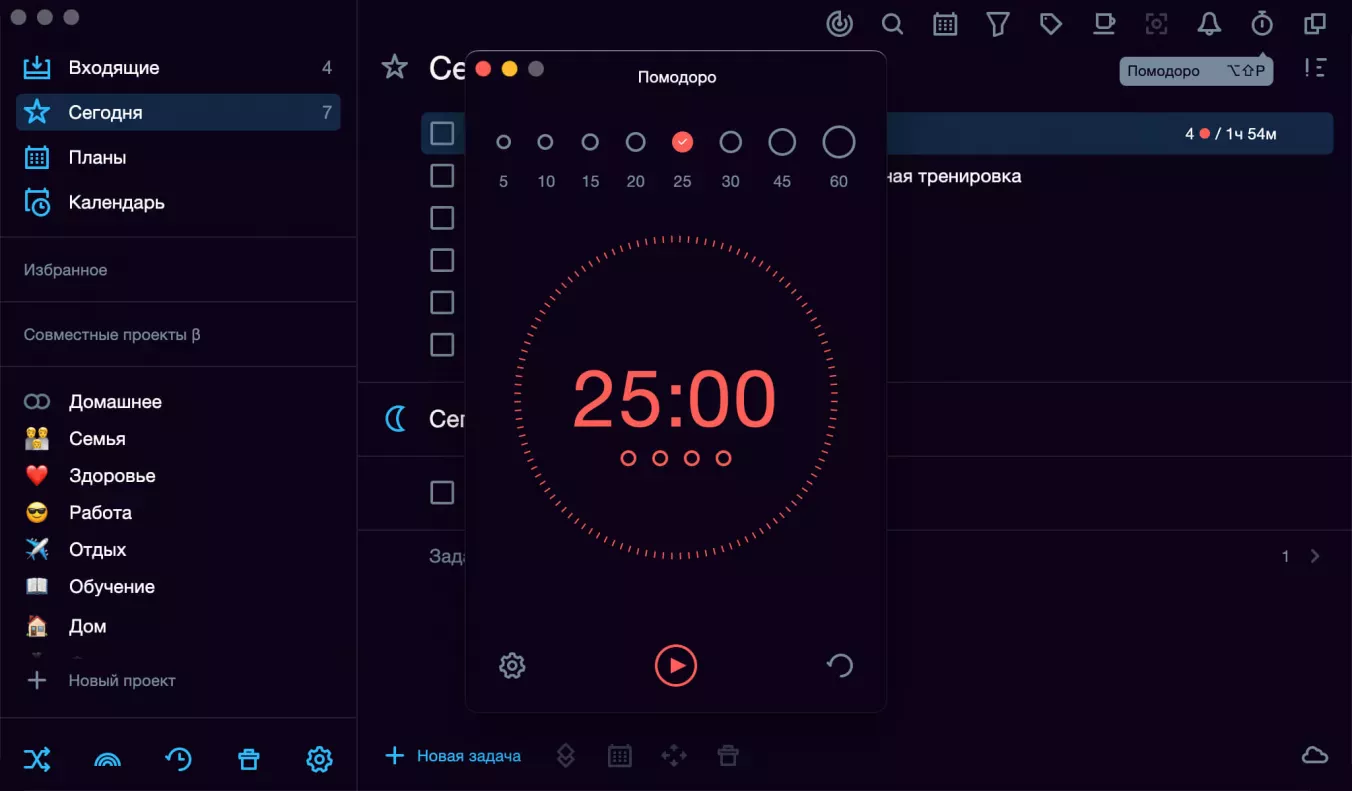Open Входящие inbox in the sidebar
The height and width of the screenshot is (791, 1352).
(x=178, y=68)
